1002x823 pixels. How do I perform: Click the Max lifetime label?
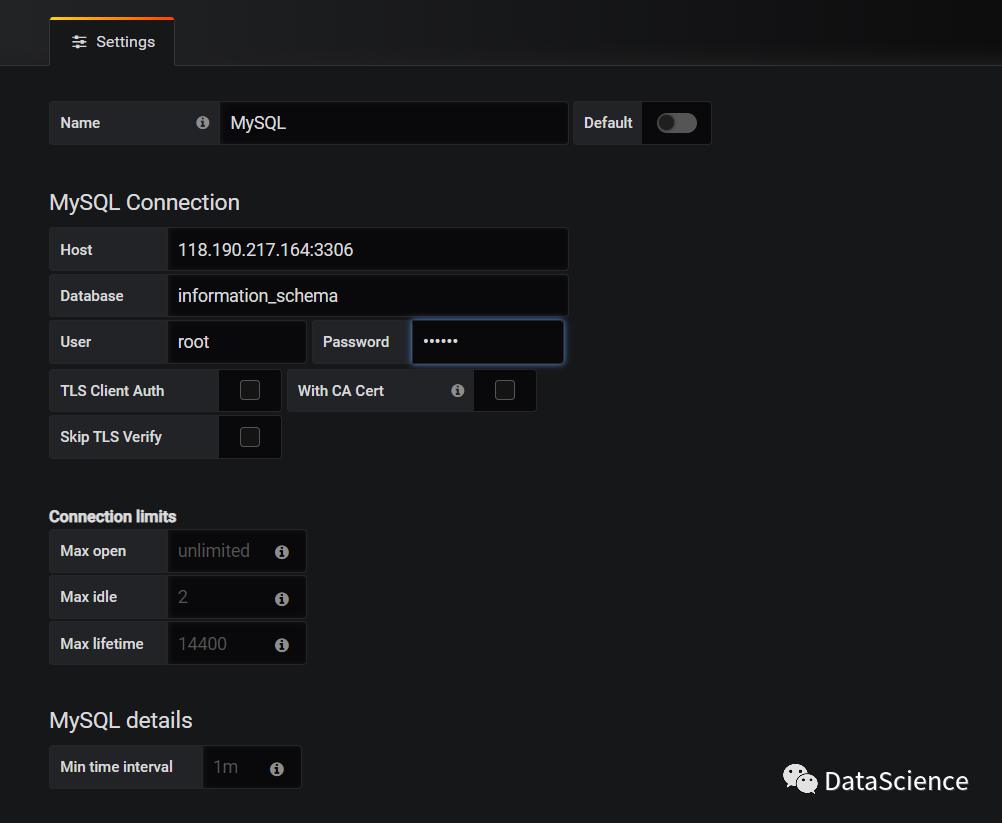click(102, 643)
